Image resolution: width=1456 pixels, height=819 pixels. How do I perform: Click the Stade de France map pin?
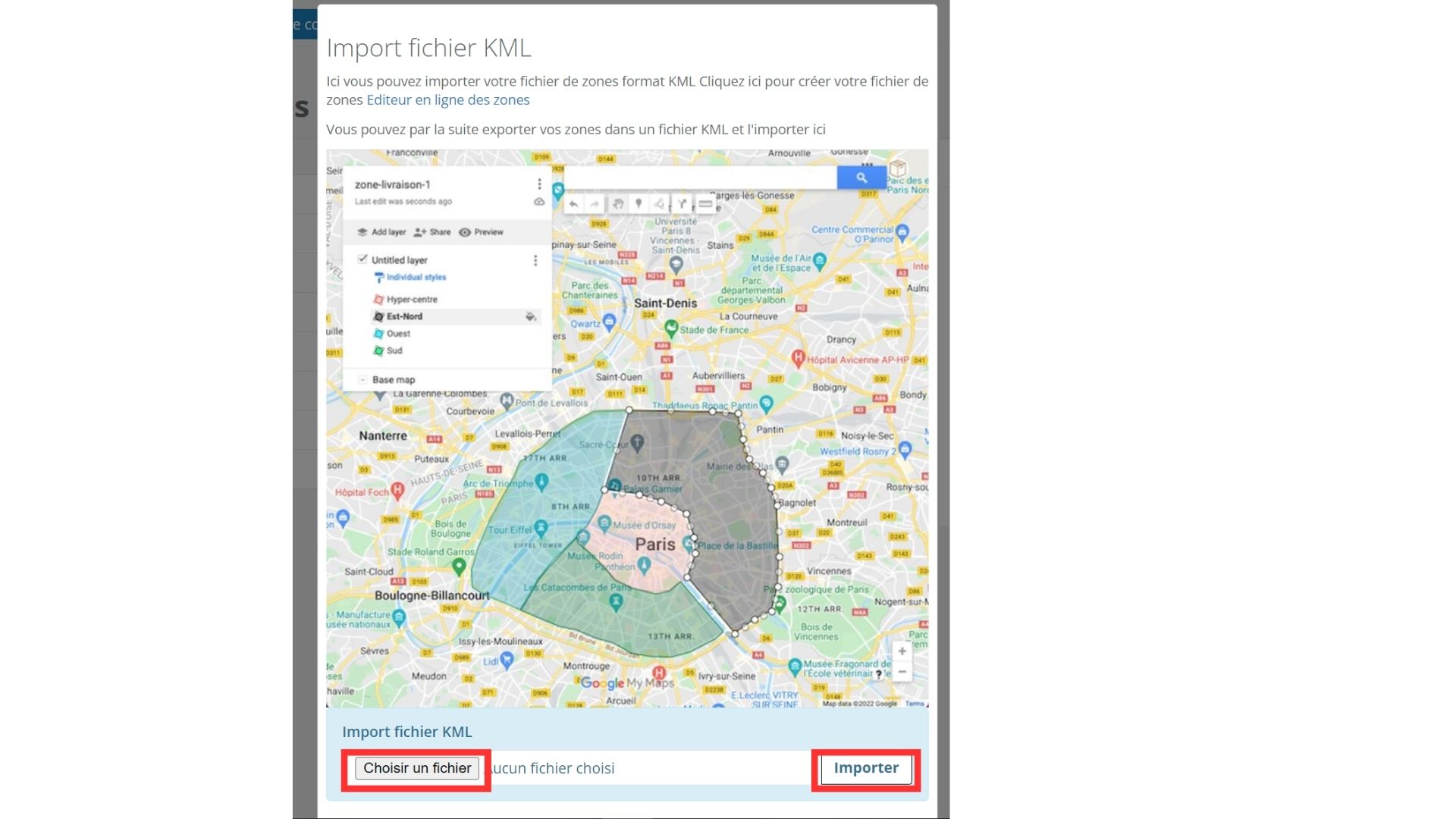(x=671, y=328)
